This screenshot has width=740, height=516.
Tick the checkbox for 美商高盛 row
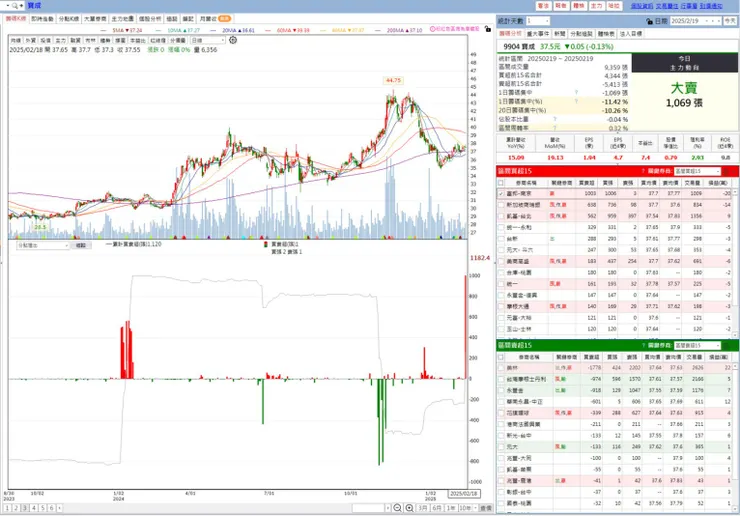[501, 261]
